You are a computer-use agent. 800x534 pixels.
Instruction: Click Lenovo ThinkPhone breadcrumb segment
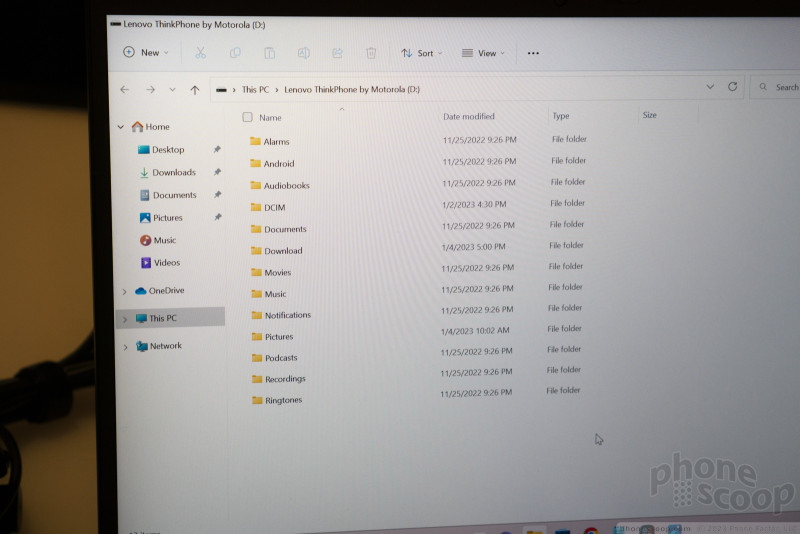352,89
